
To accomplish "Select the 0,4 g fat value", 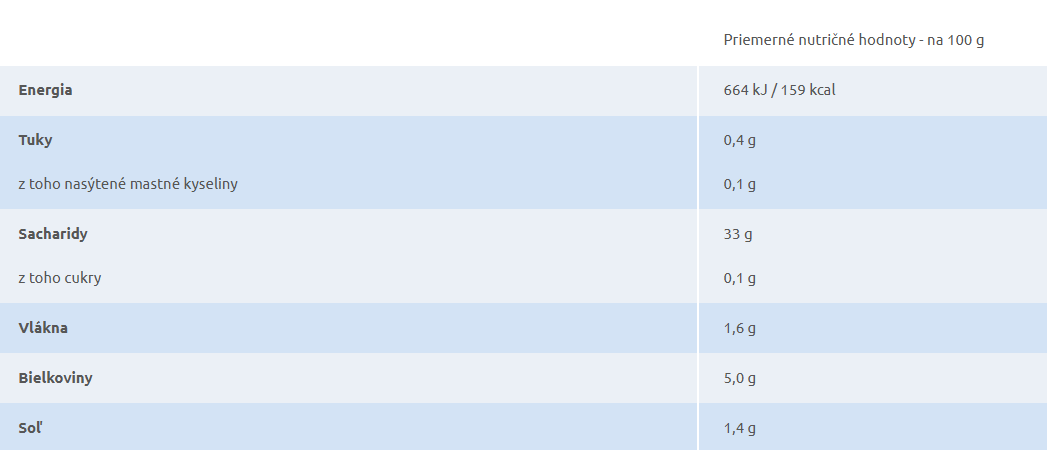I will tap(740, 141).
